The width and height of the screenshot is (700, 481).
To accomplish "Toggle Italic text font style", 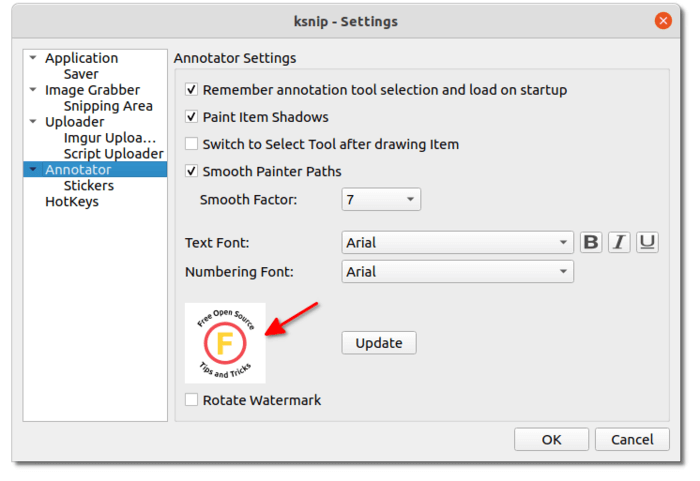I will point(619,243).
